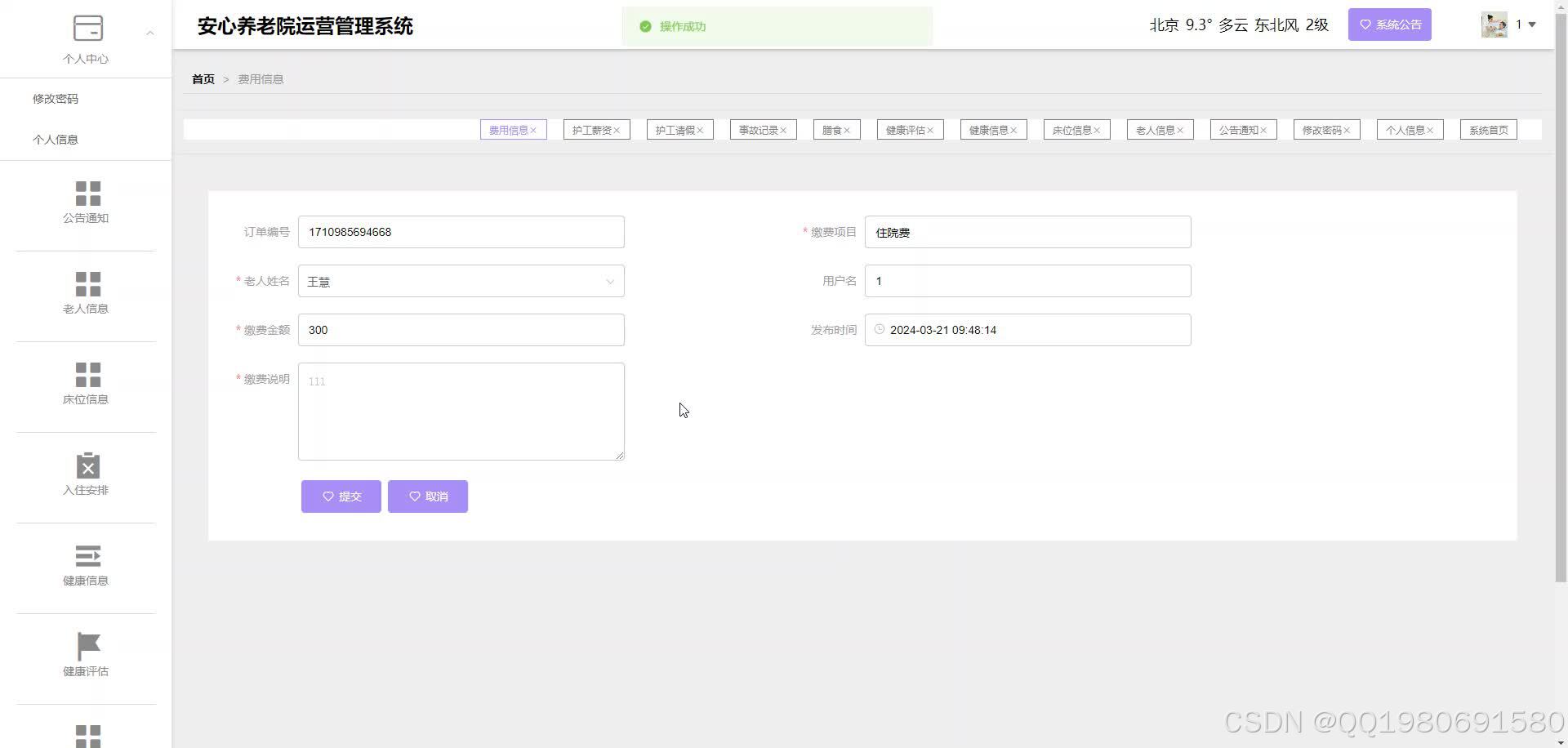Close the 事故记录 tab
The height and width of the screenshot is (748, 1568).
coord(783,131)
